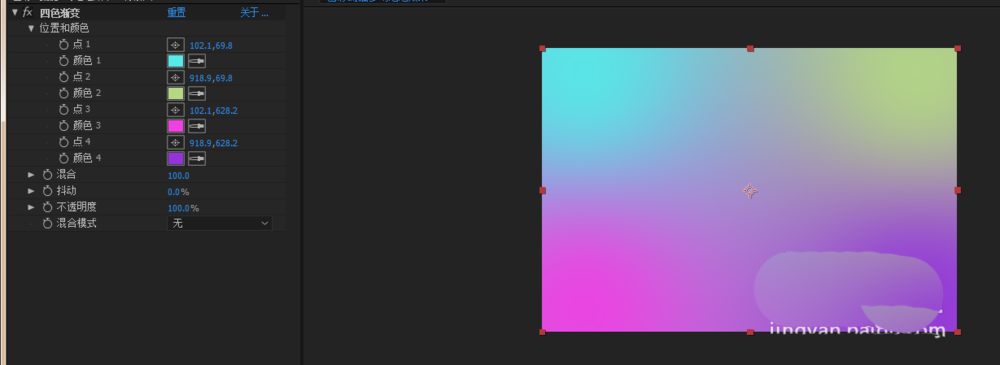The width and height of the screenshot is (1000, 365).
Task: Click the bottom-left corner handle of layer
Action: coord(543,332)
